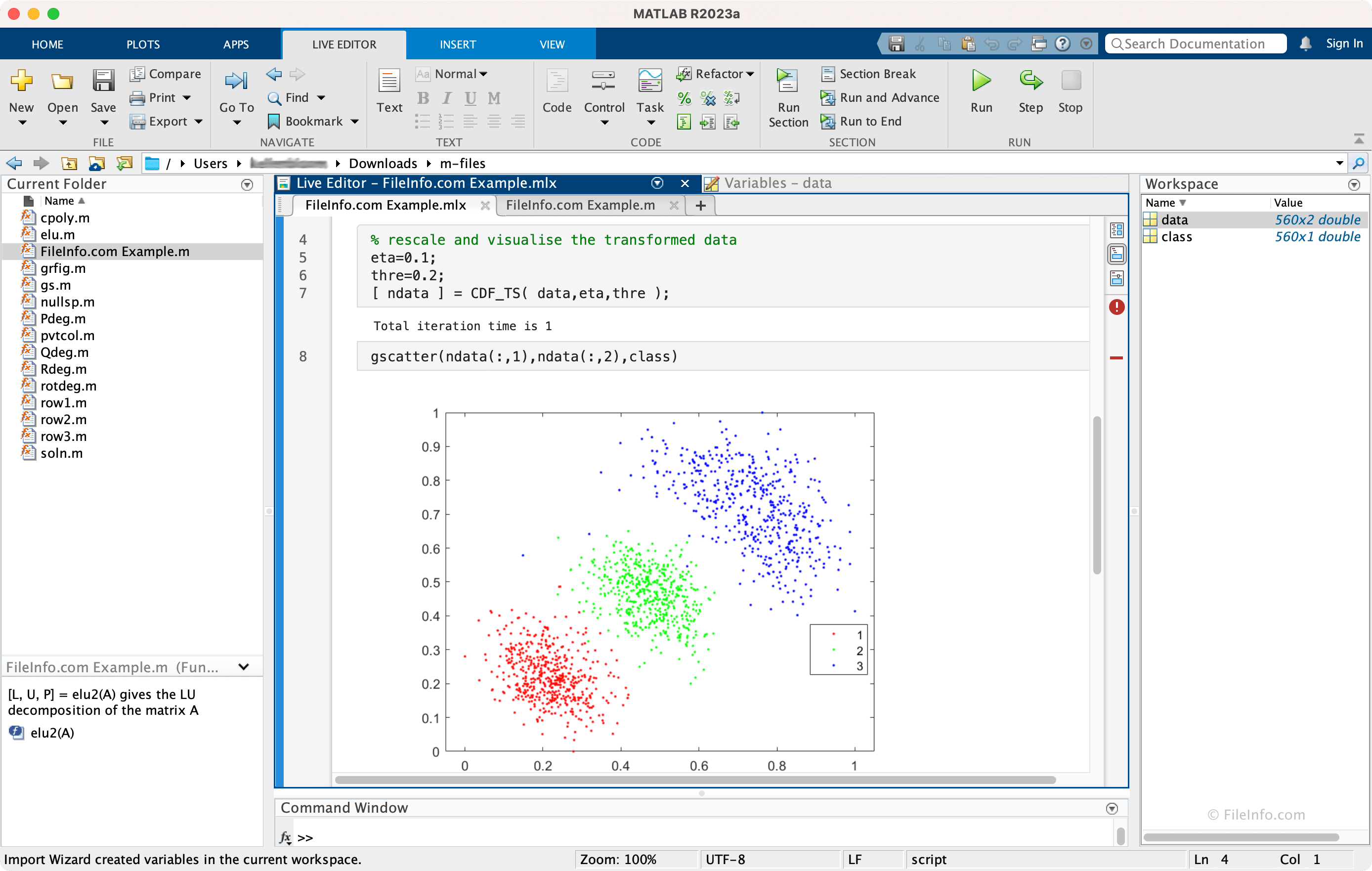Image resolution: width=1372 pixels, height=871 pixels.
Task: Toggle italic text formatting
Action: pyautogui.click(x=446, y=98)
